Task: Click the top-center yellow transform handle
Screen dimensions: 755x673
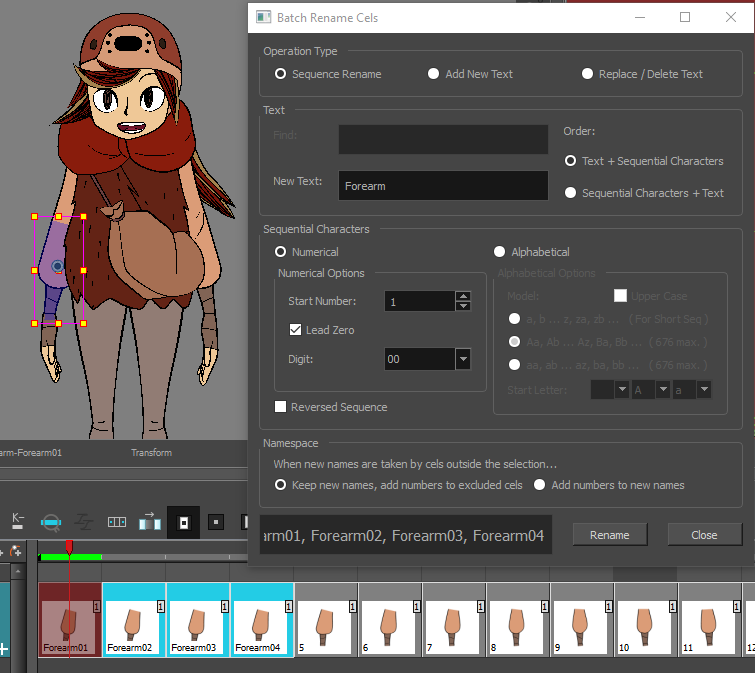Action: 59,217
